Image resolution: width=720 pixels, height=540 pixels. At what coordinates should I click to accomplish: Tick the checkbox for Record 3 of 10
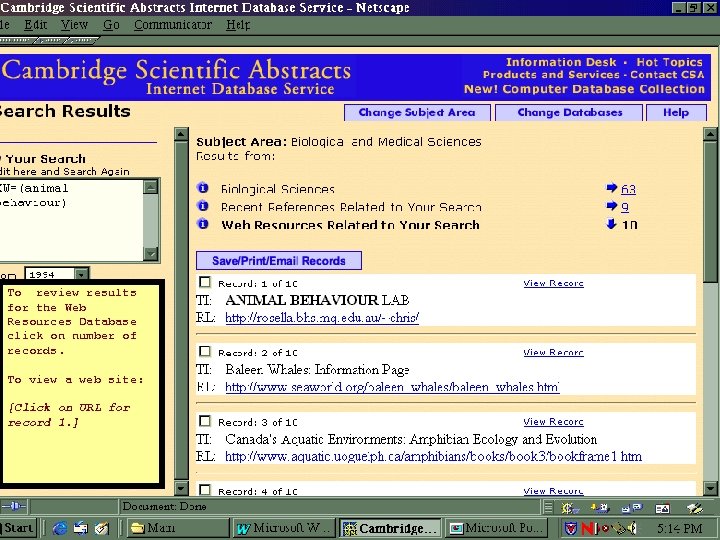[205, 421]
